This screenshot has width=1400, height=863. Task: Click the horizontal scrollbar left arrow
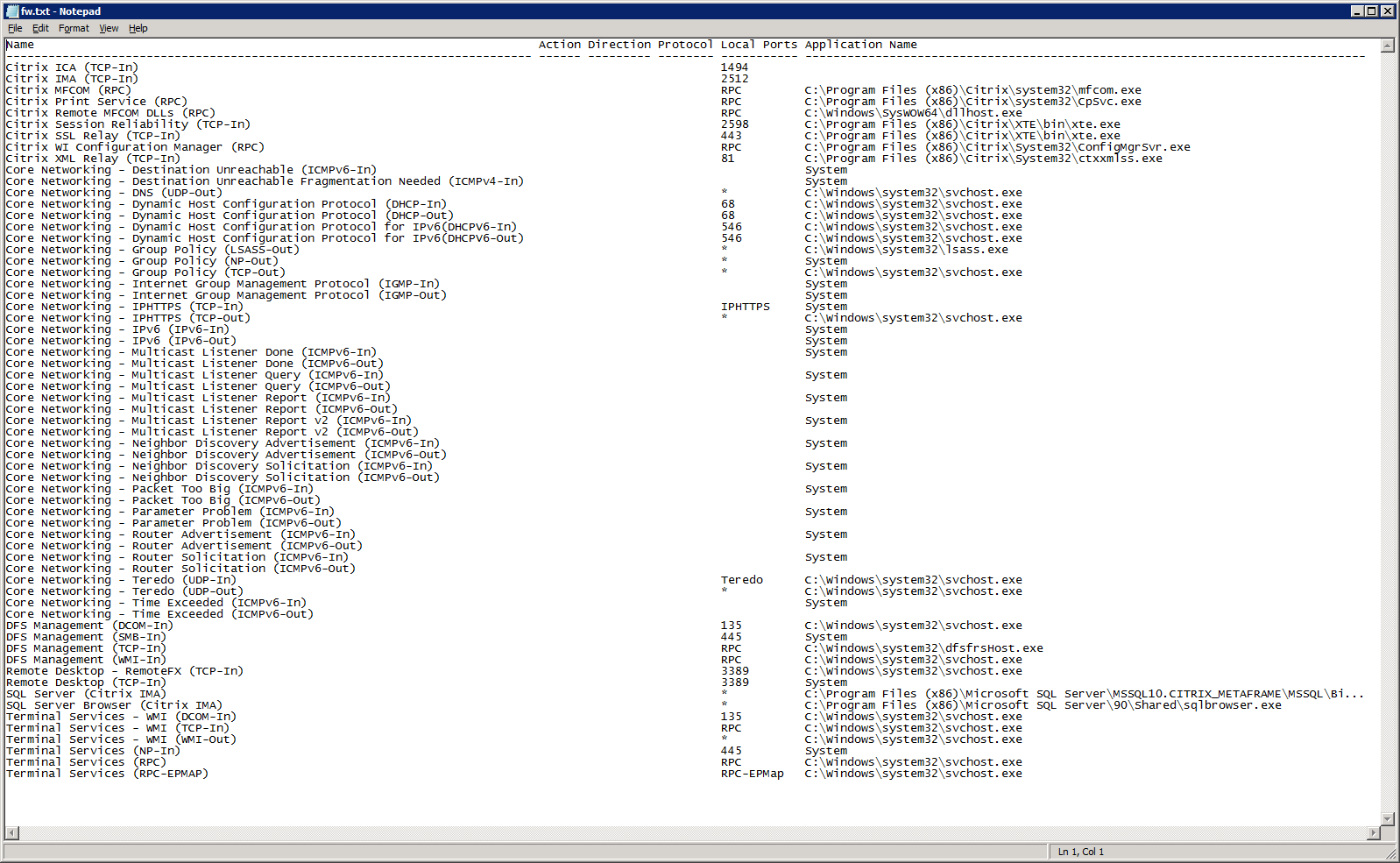click(x=12, y=832)
